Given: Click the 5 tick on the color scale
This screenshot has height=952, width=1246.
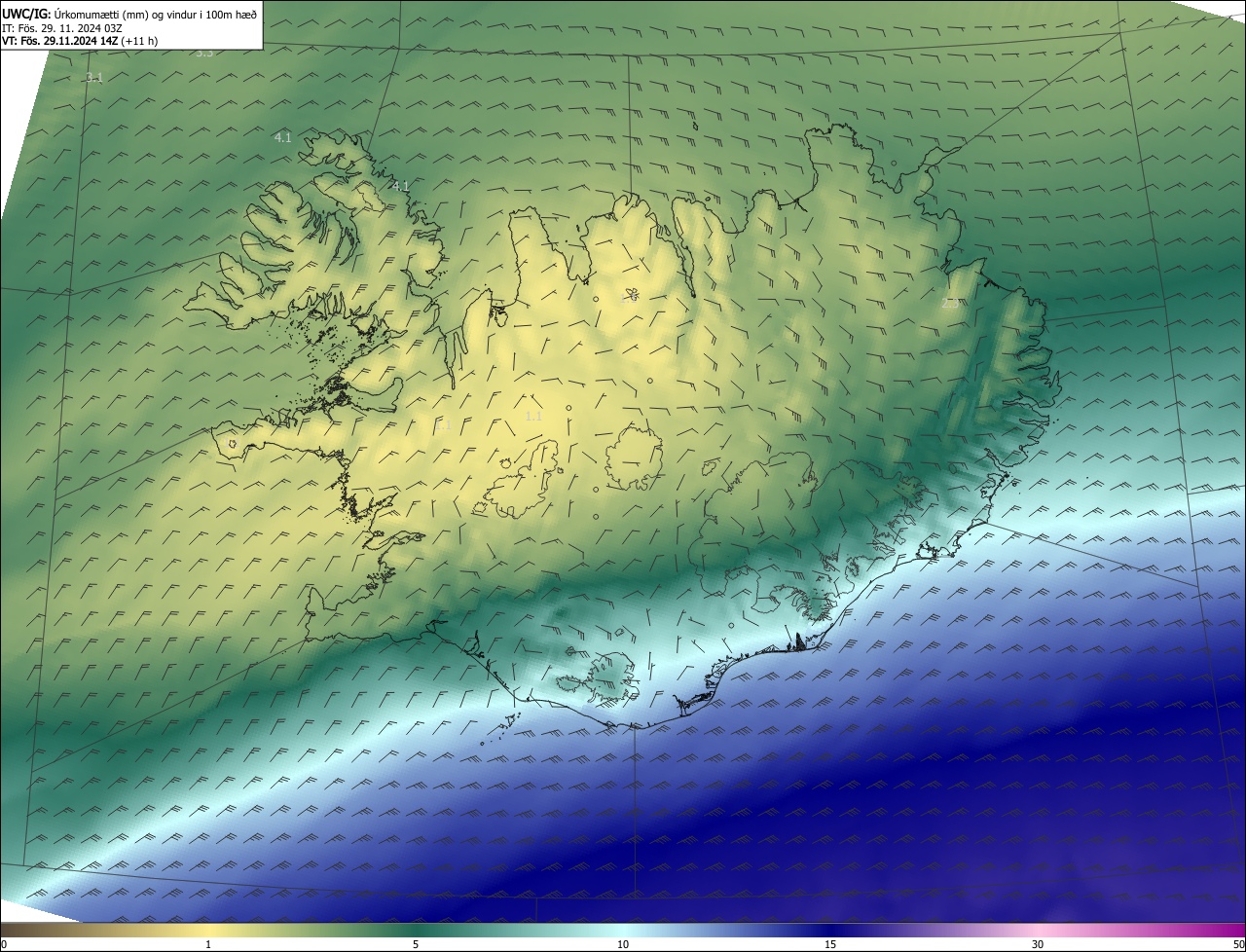Looking at the screenshot, I should pos(416,944).
